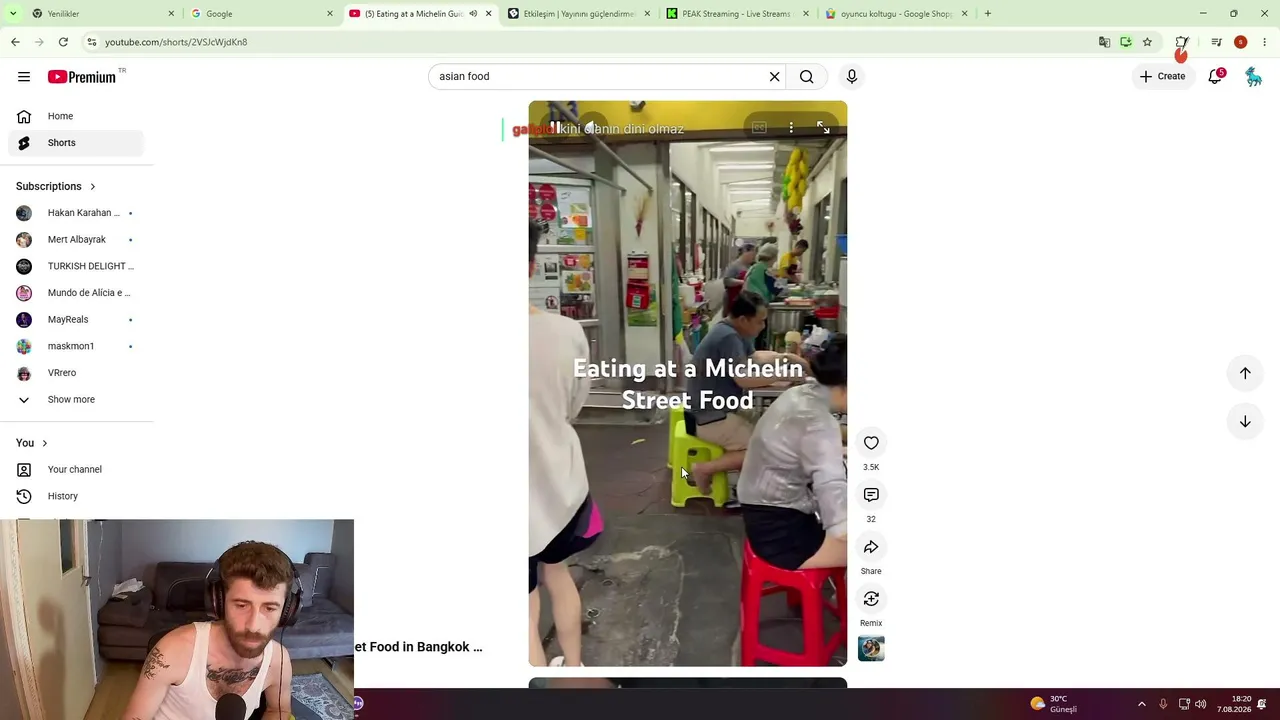Open Chrome three-dot menu
The height and width of the screenshot is (720, 1280).
tap(1265, 42)
